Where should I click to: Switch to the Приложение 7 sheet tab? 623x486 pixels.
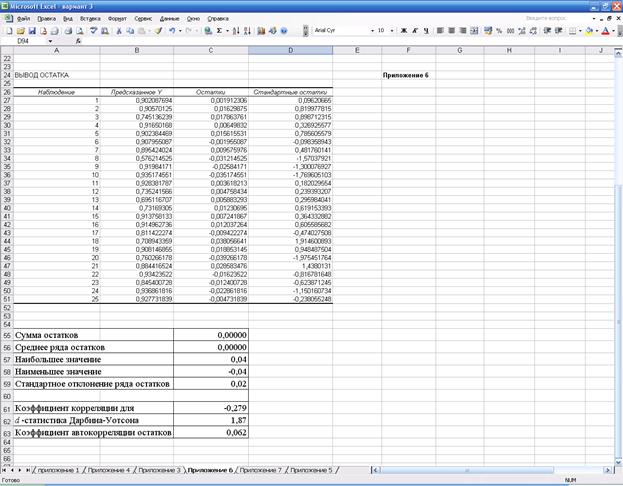coord(260,469)
